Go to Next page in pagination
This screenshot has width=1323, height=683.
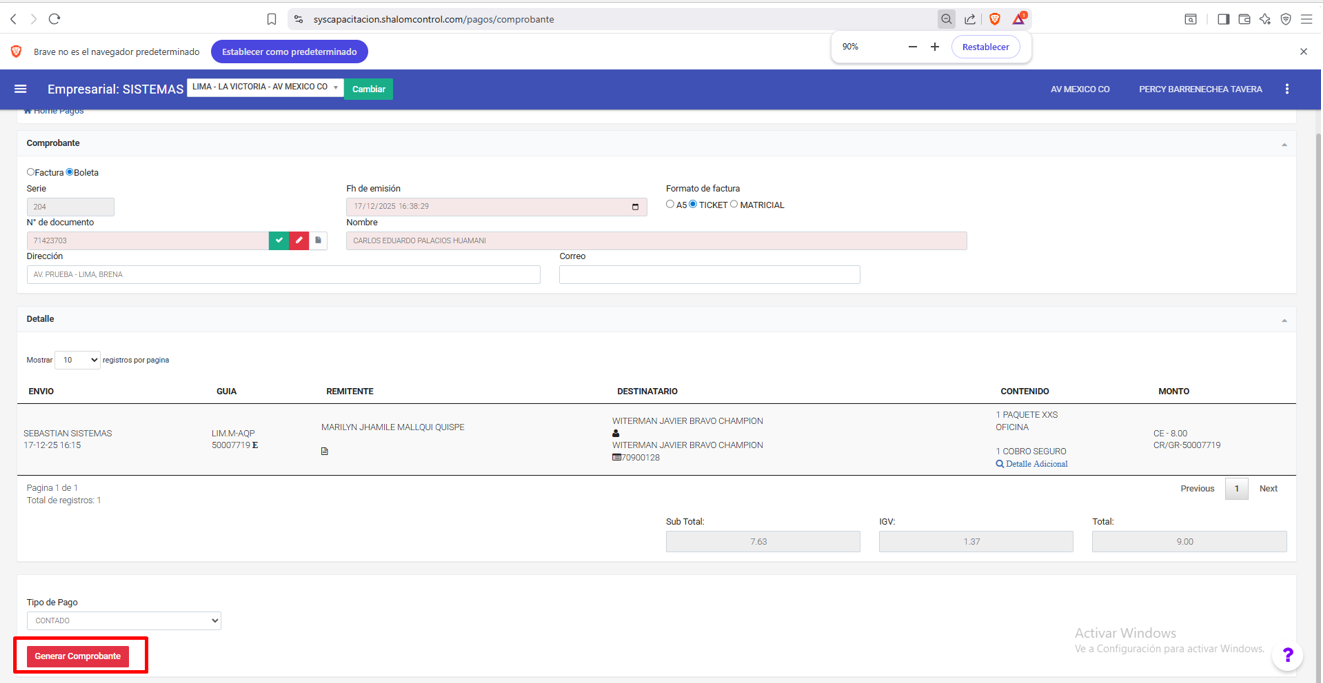(1268, 489)
